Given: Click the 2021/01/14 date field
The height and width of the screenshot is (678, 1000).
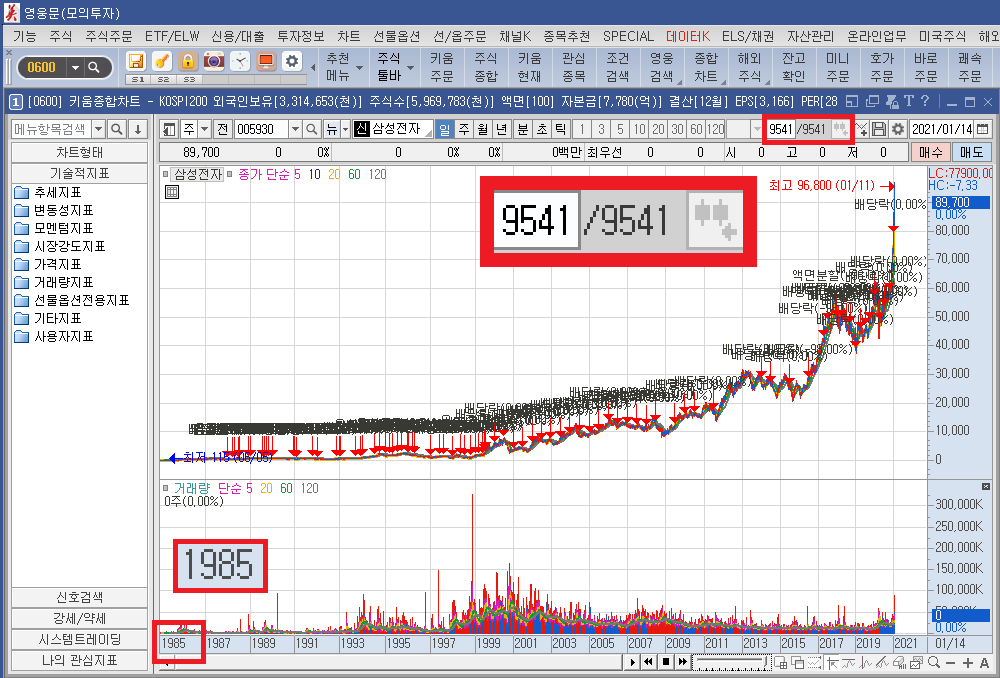Looking at the screenshot, I should point(941,129).
